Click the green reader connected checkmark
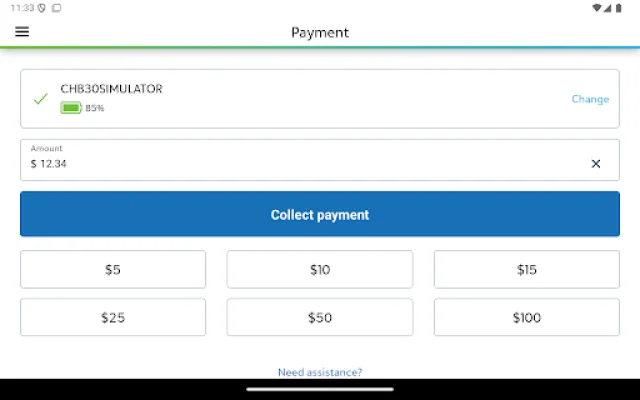Image resolution: width=640 pixels, height=400 pixels. [x=41, y=99]
